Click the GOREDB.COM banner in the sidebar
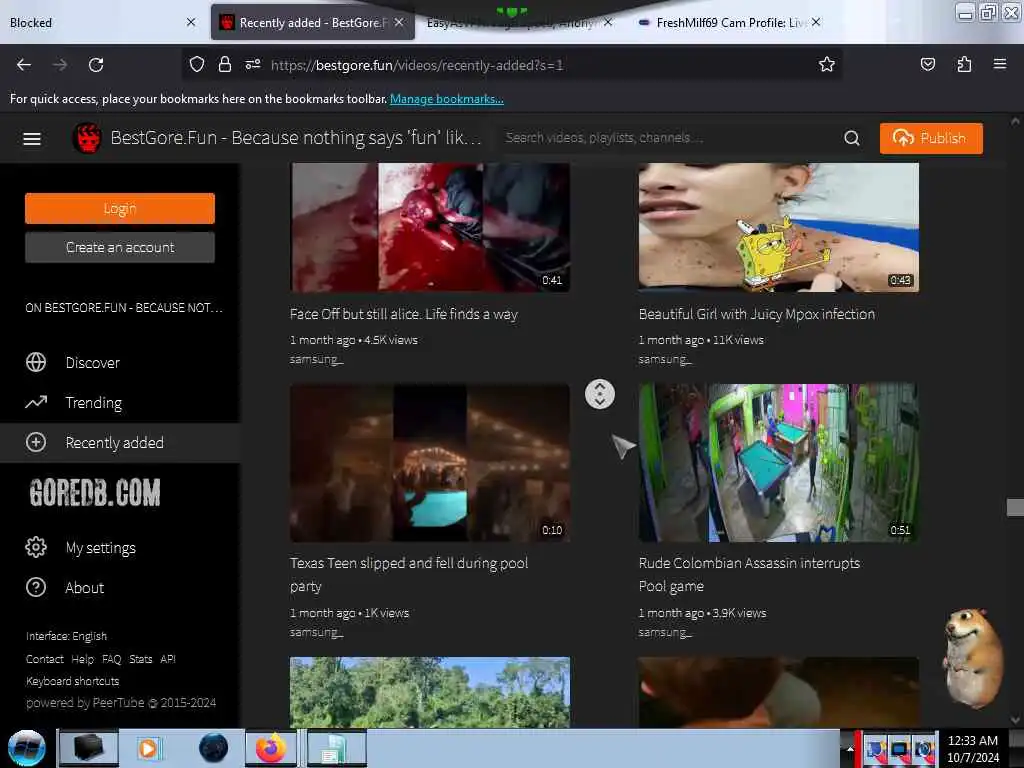The image size is (1024, 768). [95, 492]
